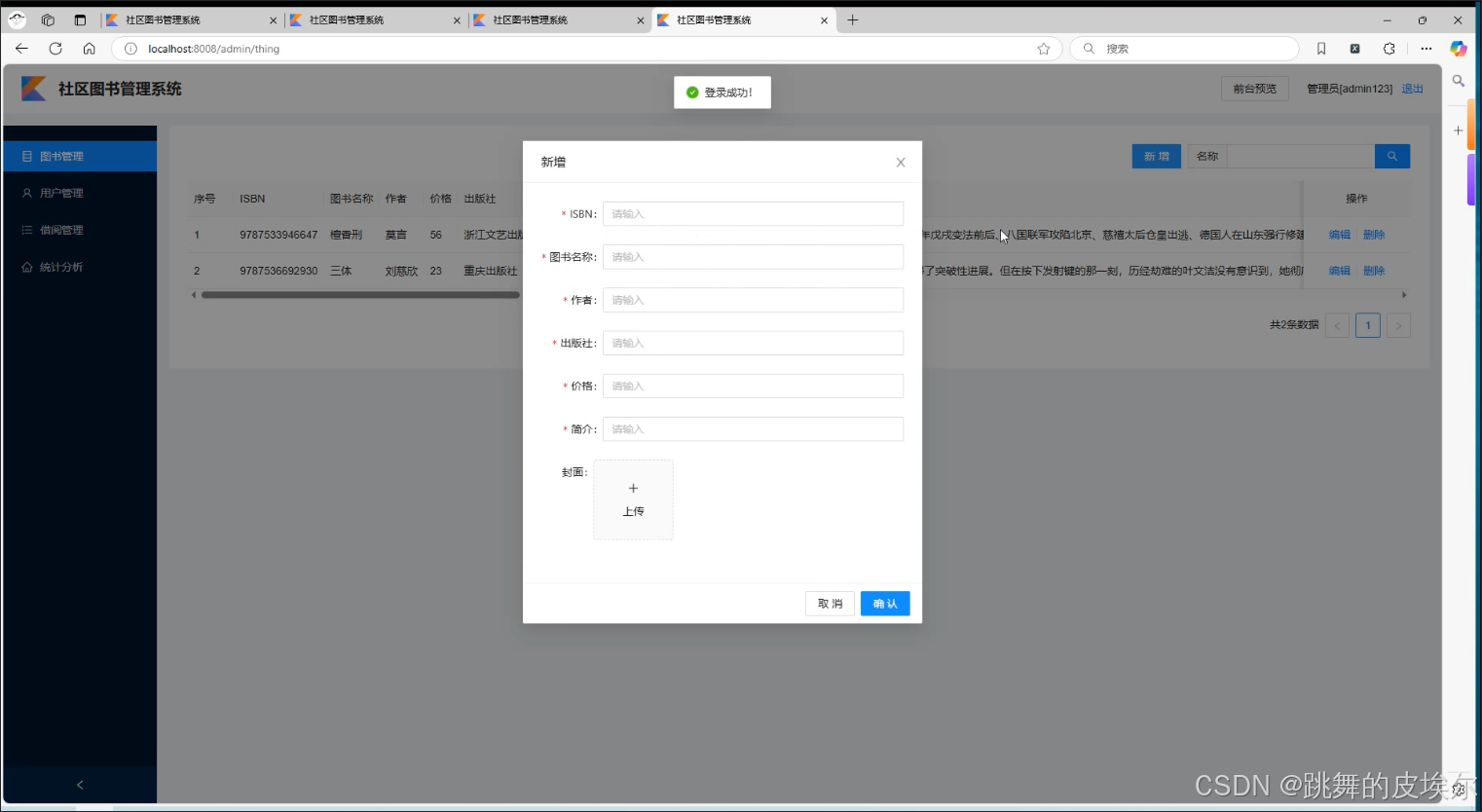Open a new browser tab
The height and width of the screenshot is (812, 1482).
(x=852, y=19)
